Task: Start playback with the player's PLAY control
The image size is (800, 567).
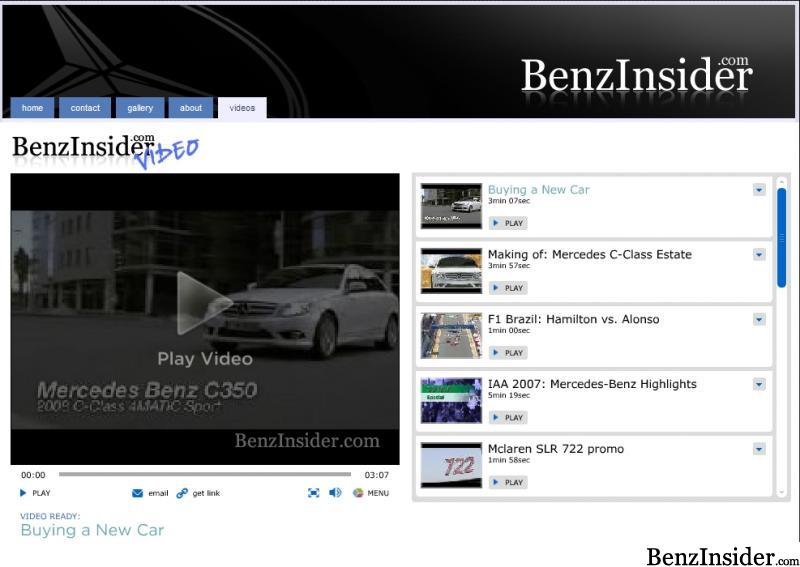Action: point(35,493)
